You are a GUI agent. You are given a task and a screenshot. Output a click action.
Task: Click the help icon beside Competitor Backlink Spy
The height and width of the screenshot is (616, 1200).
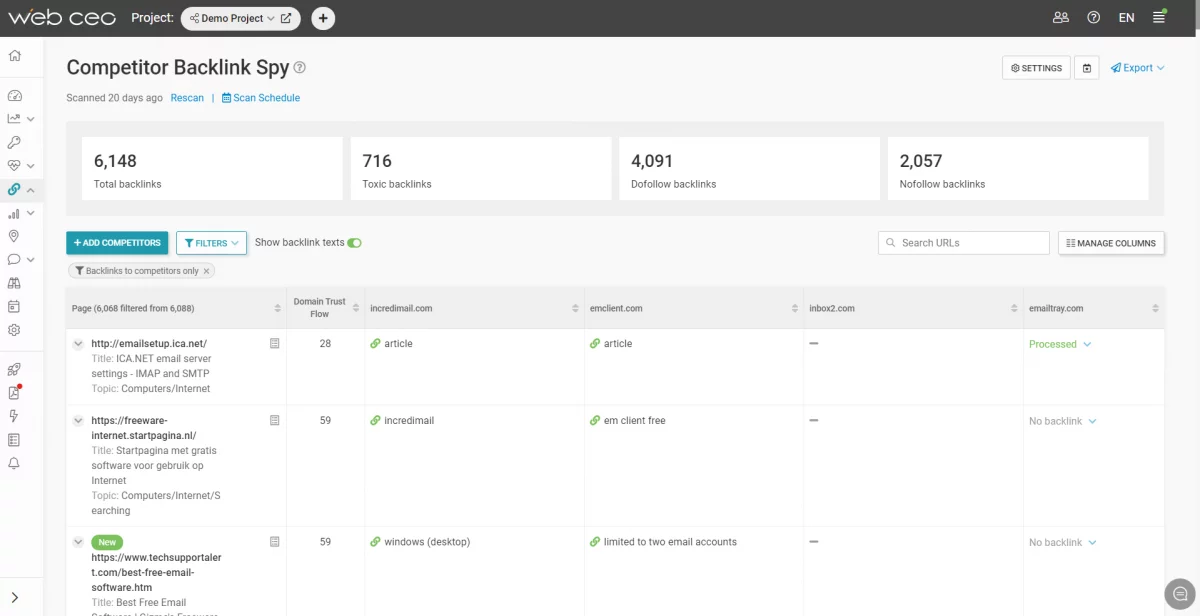(299, 68)
